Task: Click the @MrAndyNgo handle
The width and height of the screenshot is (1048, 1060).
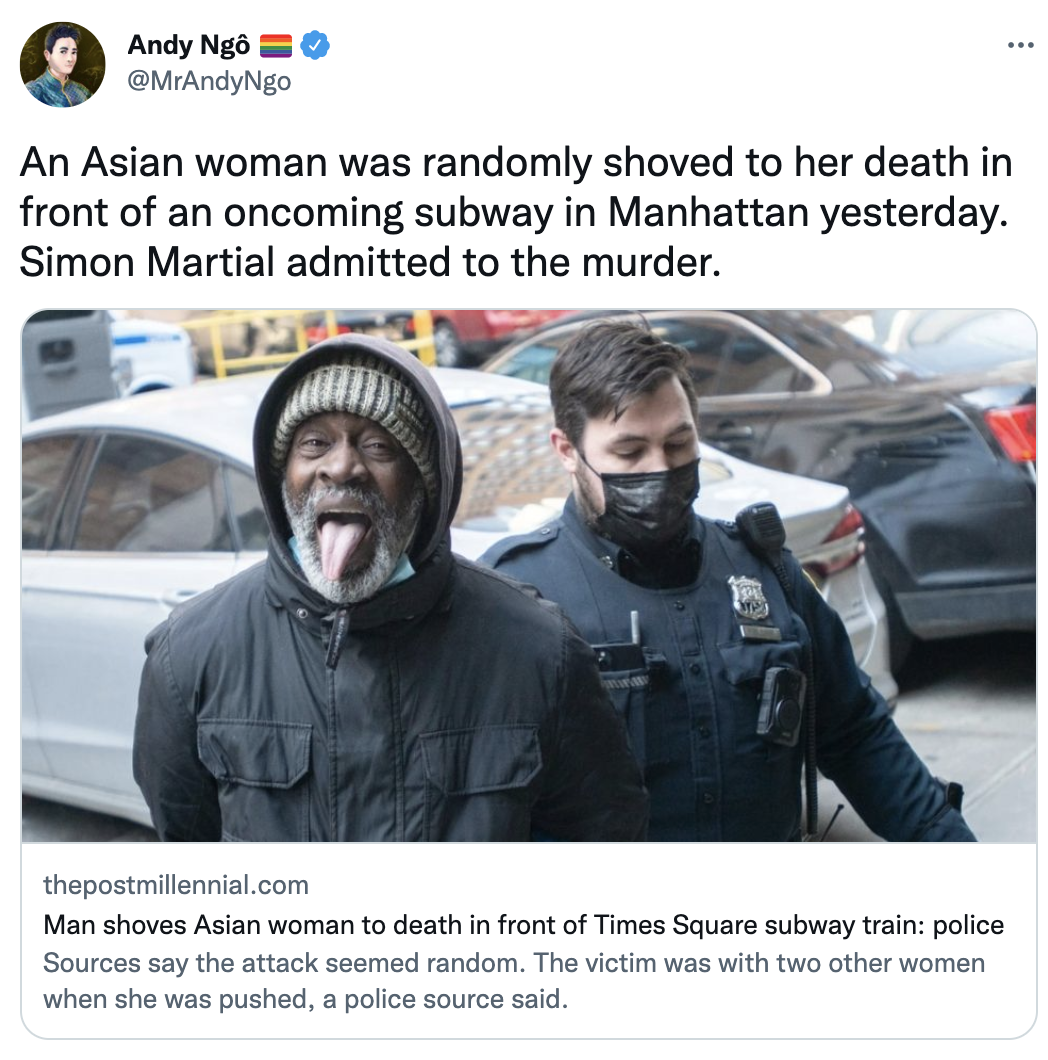Action: coord(209,81)
